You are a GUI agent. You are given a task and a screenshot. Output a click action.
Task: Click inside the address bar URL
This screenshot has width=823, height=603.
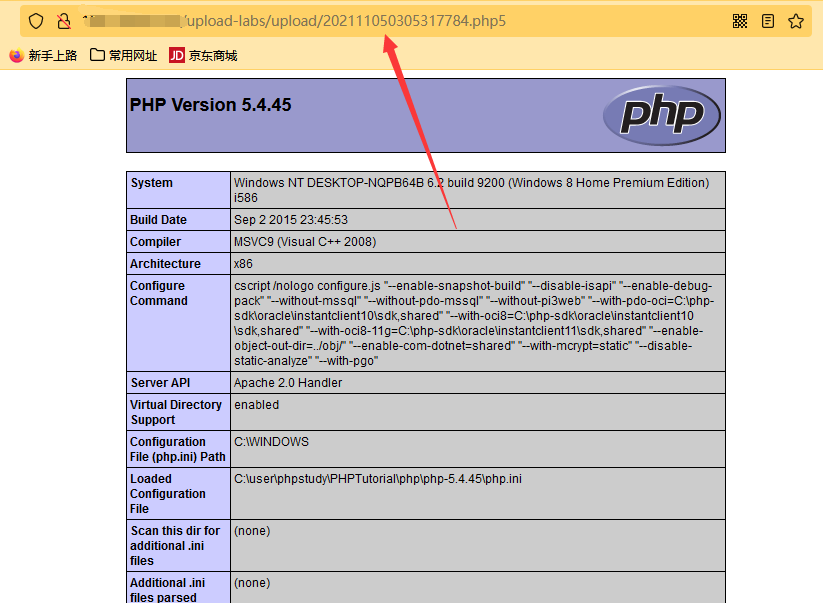point(300,20)
